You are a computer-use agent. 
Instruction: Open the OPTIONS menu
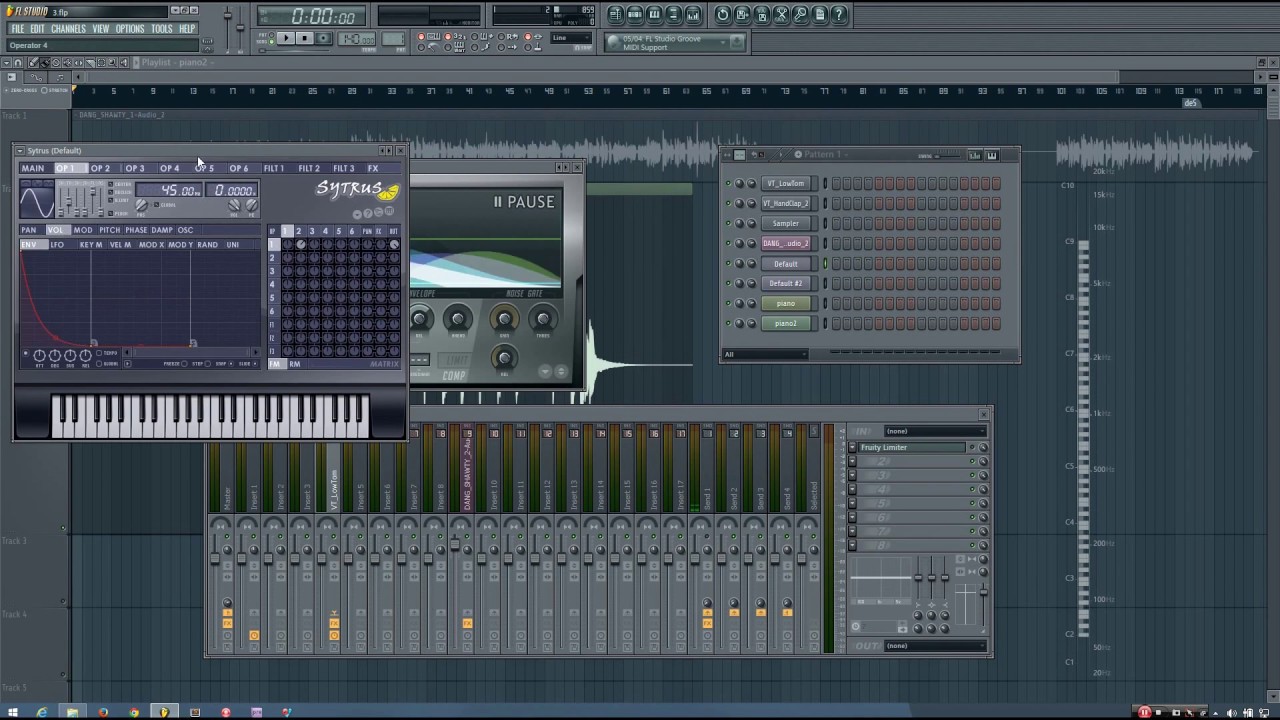[130, 29]
